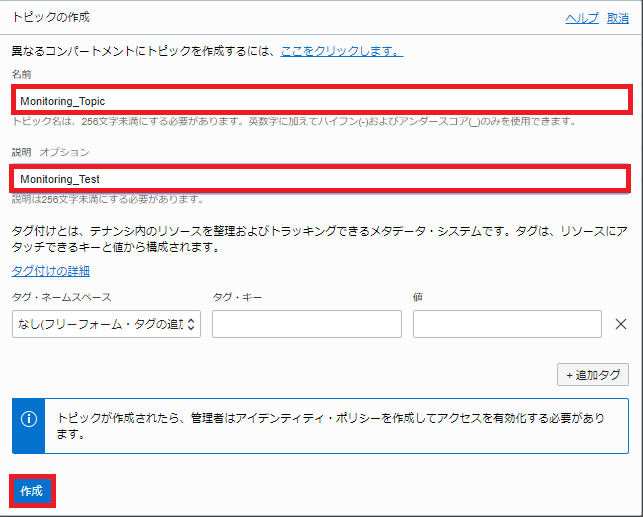Remove the tag row with the X icon
The width and height of the screenshot is (643, 517).
(x=620, y=324)
